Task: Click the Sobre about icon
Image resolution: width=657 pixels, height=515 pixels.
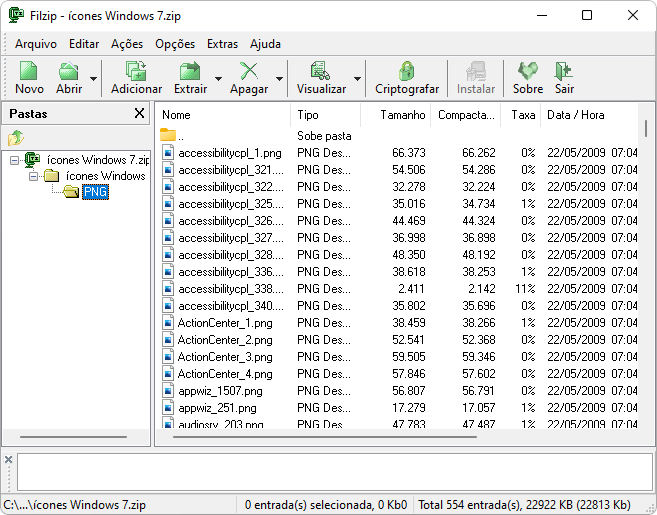Action: point(528,70)
